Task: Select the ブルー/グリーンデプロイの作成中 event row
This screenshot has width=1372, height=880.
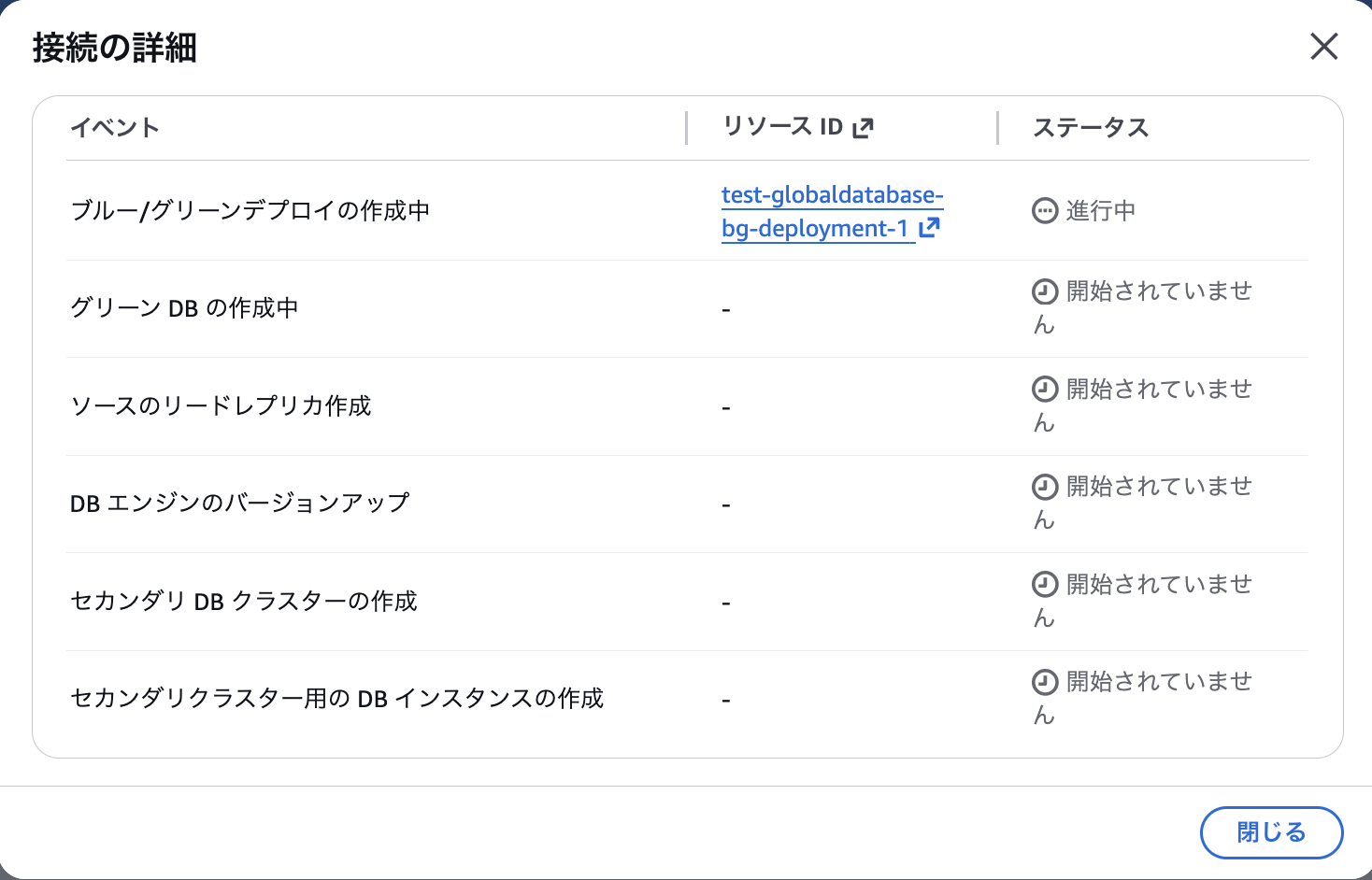Action: 250,211
